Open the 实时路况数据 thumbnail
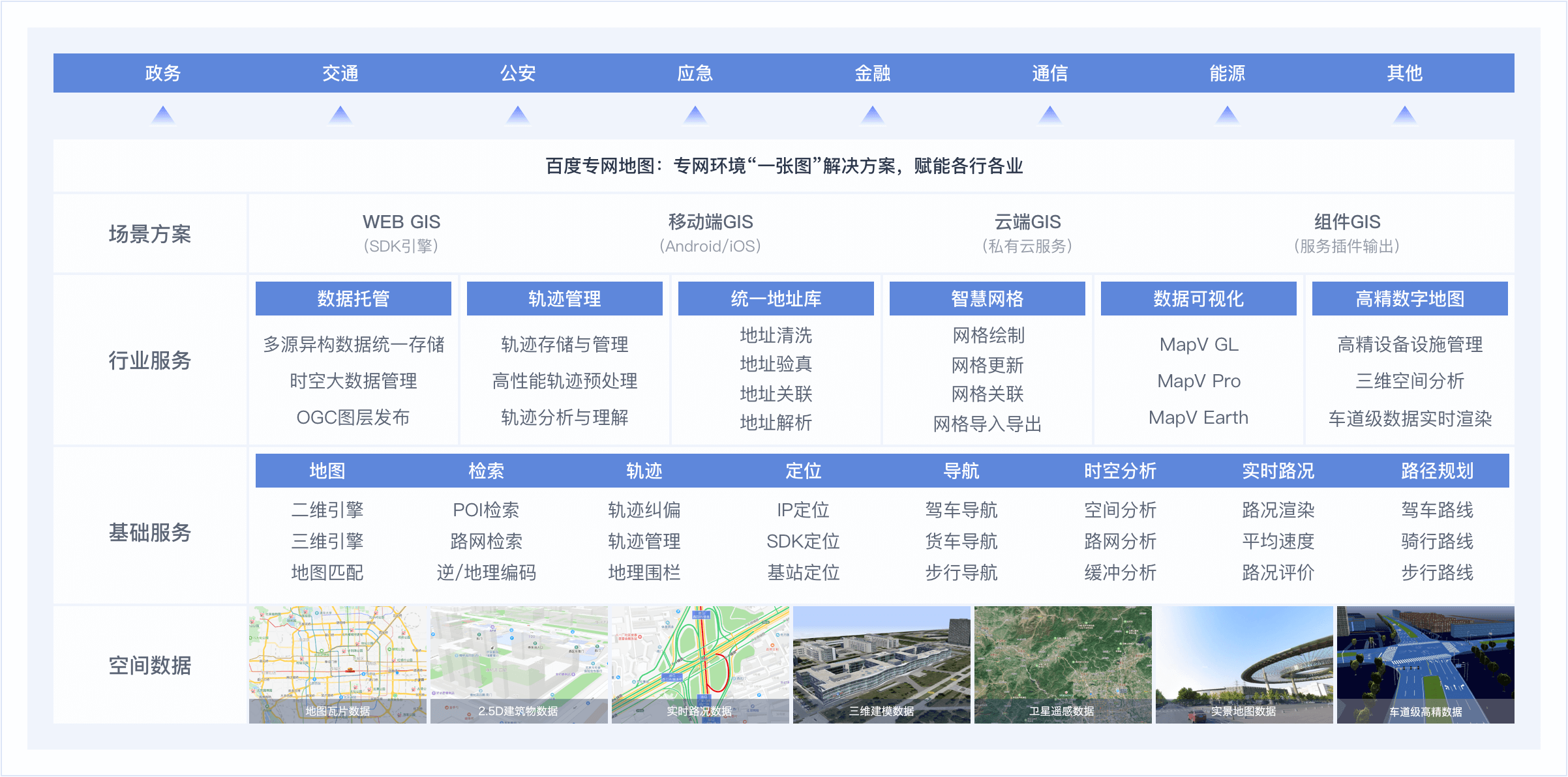 (x=701, y=665)
